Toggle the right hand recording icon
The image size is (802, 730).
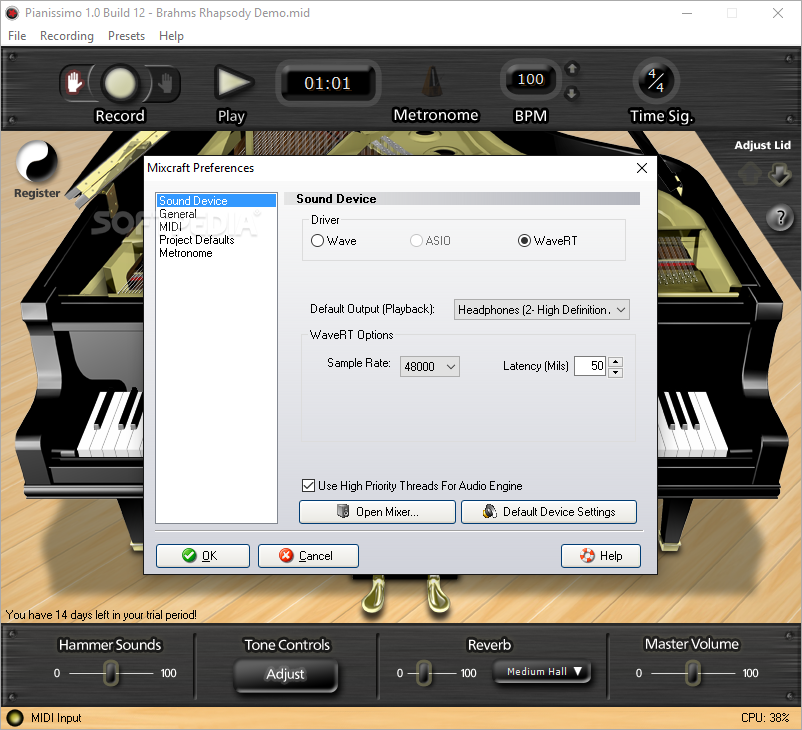click(x=165, y=82)
